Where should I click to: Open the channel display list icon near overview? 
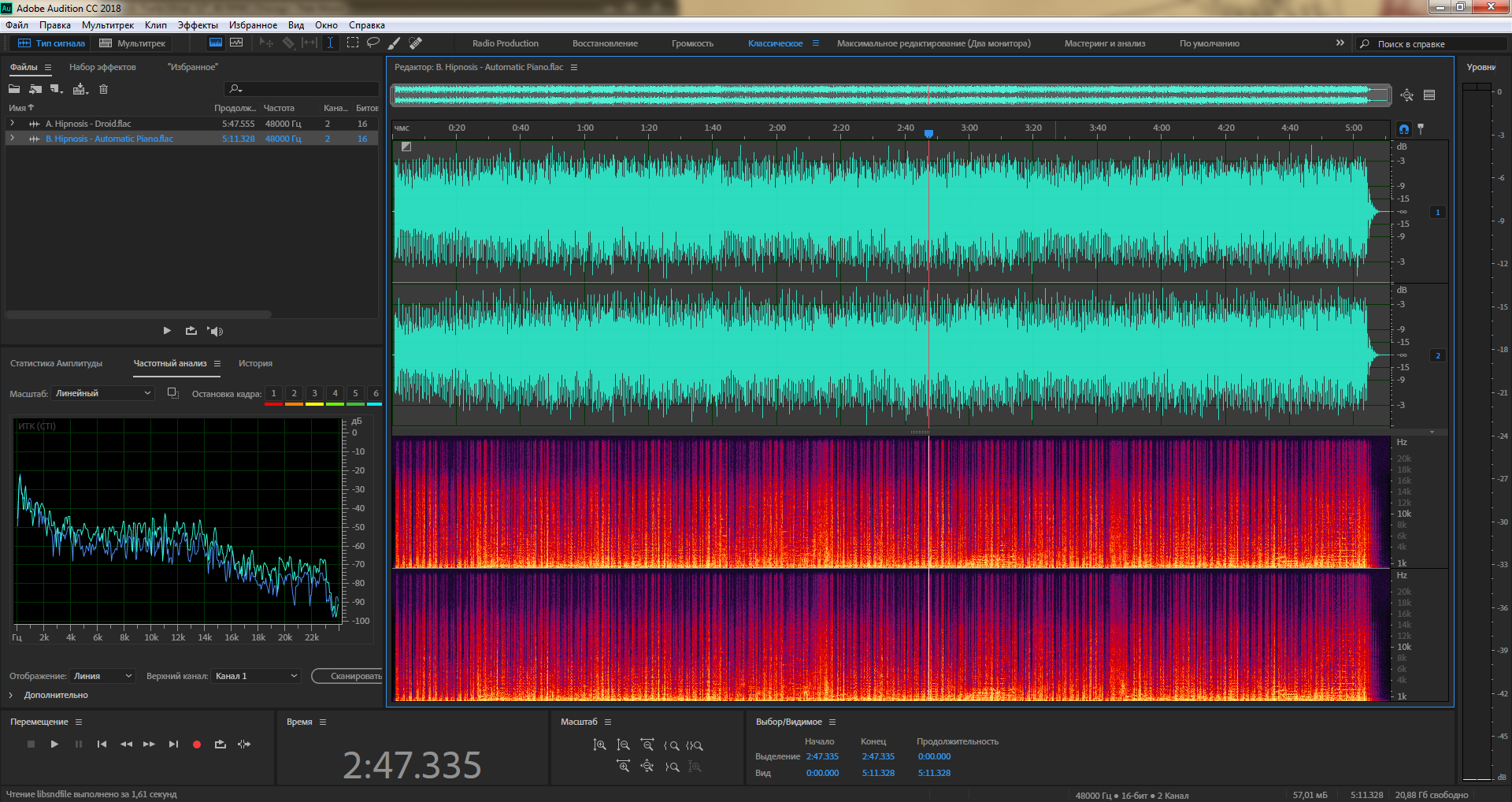(x=1429, y=95)
